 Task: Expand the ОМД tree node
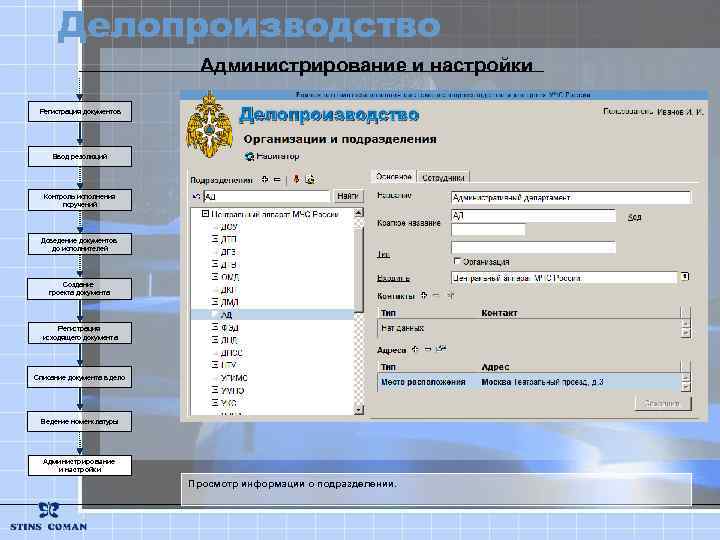tap(215, 277)
